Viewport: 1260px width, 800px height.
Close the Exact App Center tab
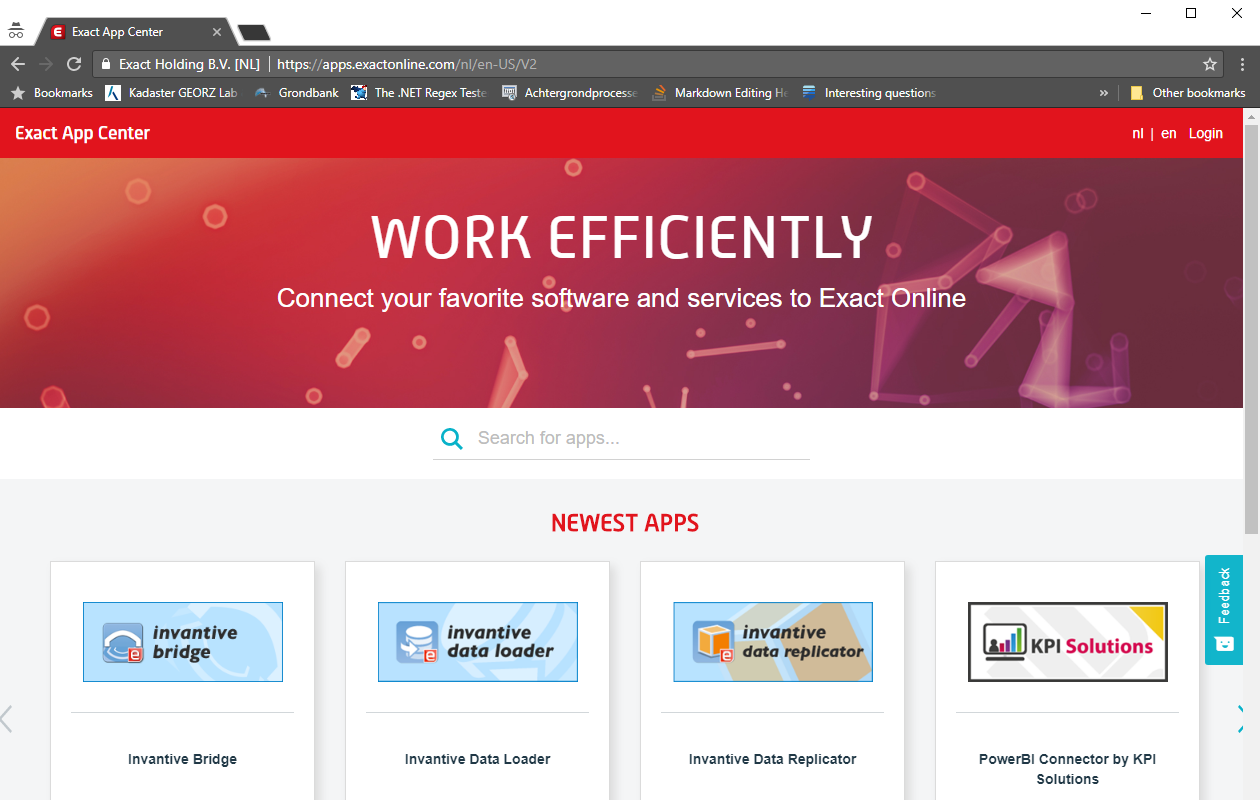click(217, 32)
